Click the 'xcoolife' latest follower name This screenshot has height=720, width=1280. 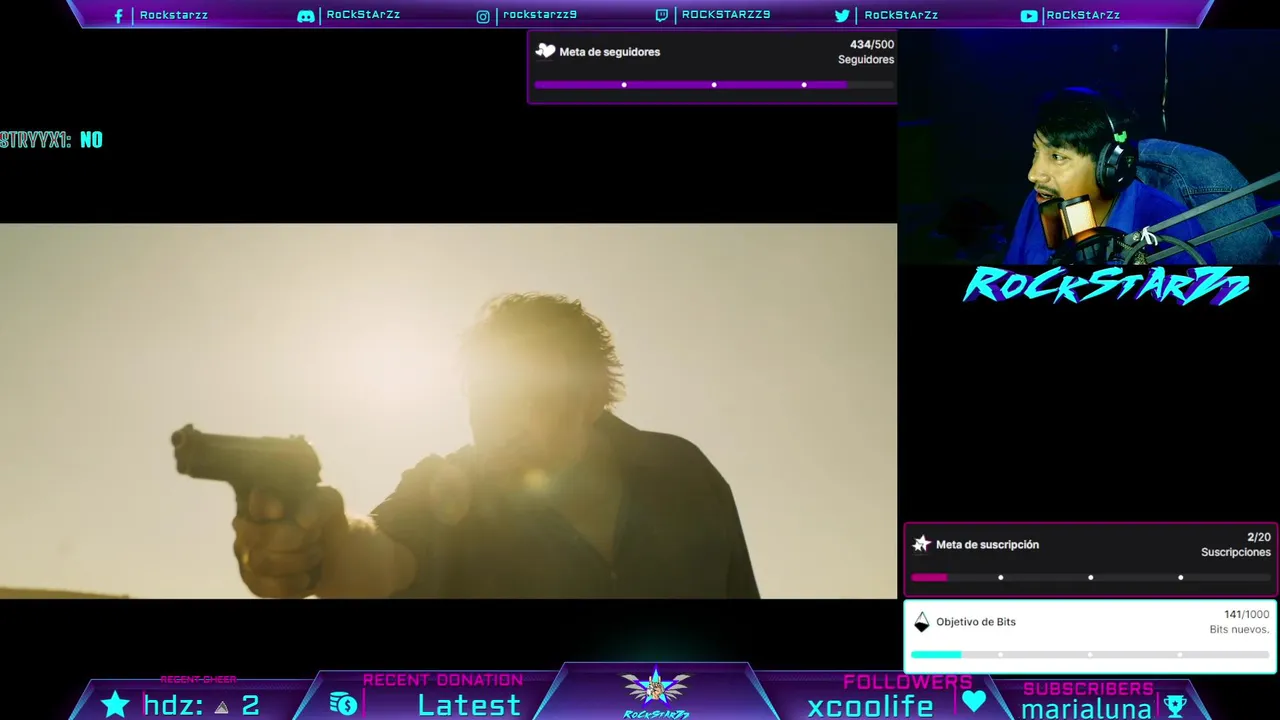[x=871, y=706]
